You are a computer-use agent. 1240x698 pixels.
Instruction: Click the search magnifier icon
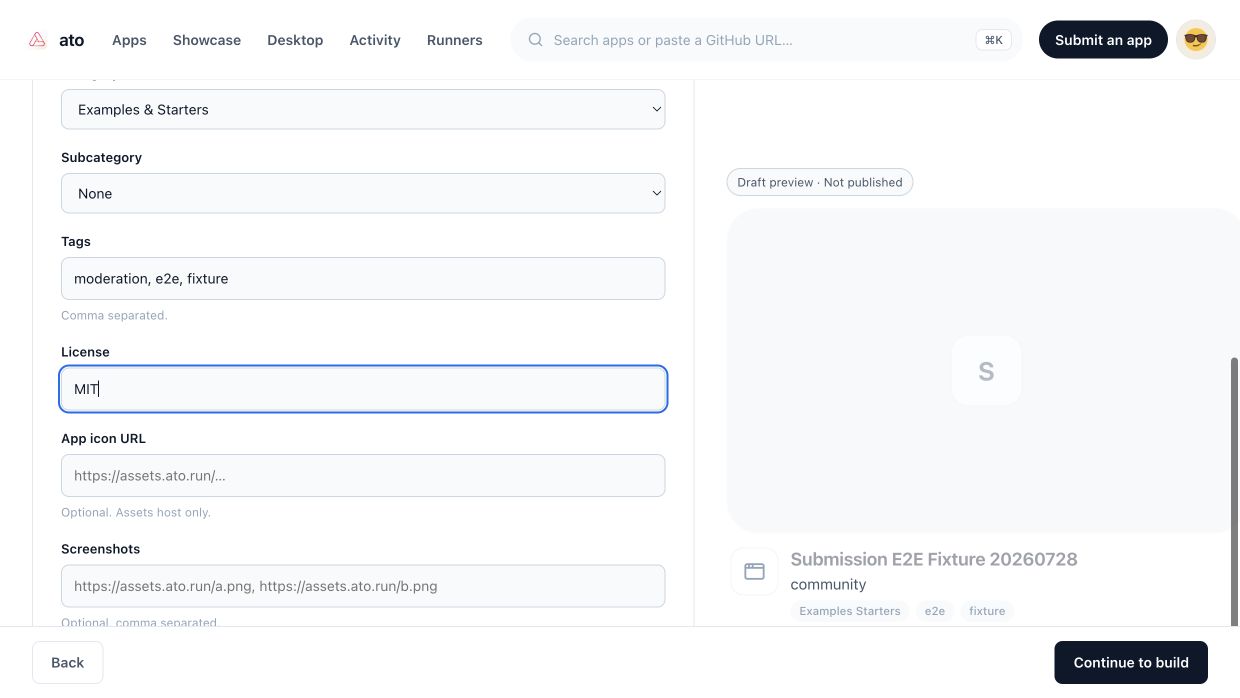[536, 40]
